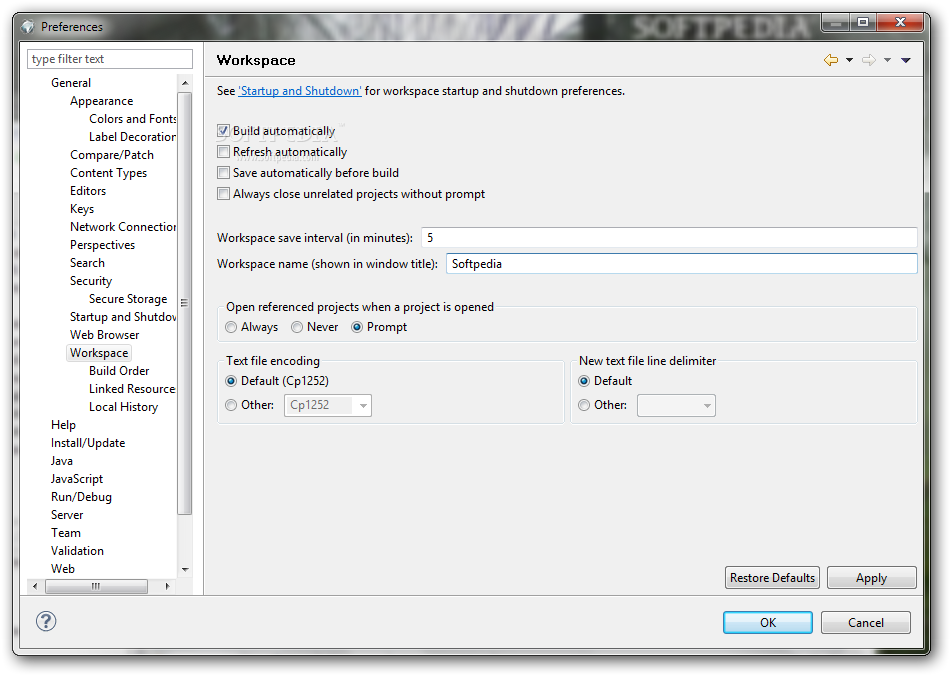Open the 'Startup and Shutdown' link
951x676 pixels.
click(300, 91)
